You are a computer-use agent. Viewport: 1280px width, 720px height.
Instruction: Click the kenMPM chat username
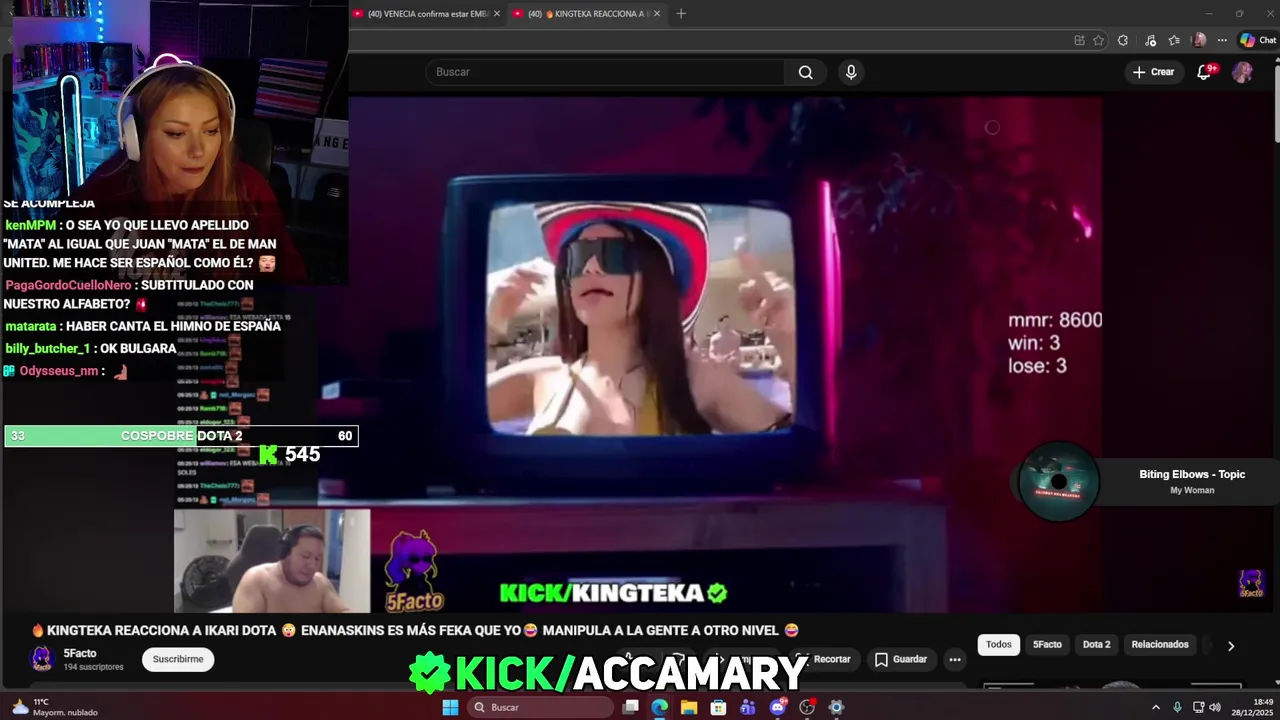click(x=31, y=226)
